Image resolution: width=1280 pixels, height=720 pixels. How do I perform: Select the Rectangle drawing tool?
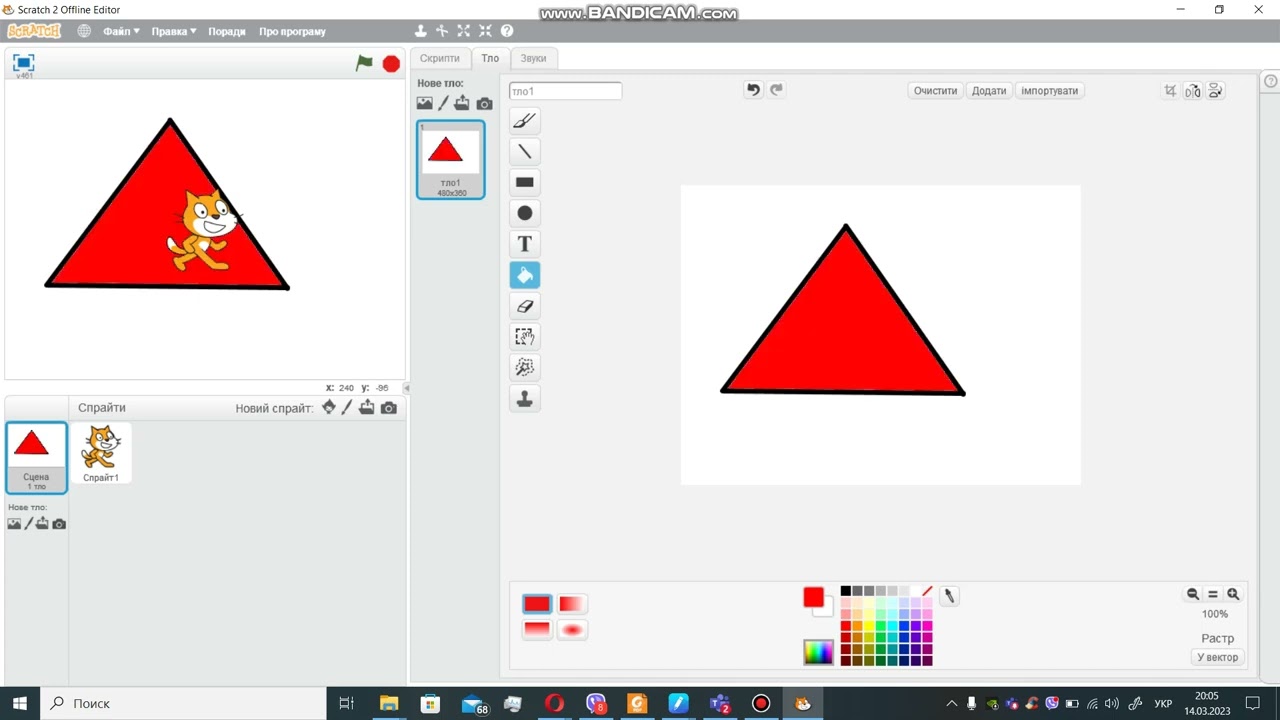(x=524, y=182)
